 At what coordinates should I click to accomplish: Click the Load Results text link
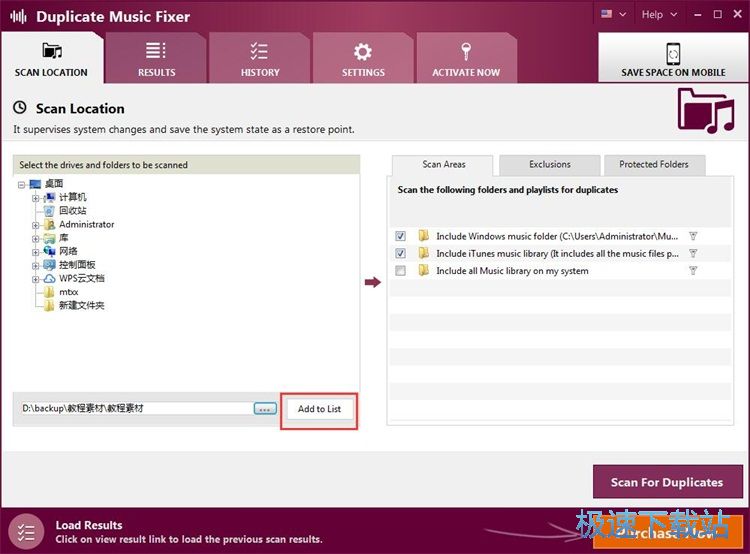(88, 525)
